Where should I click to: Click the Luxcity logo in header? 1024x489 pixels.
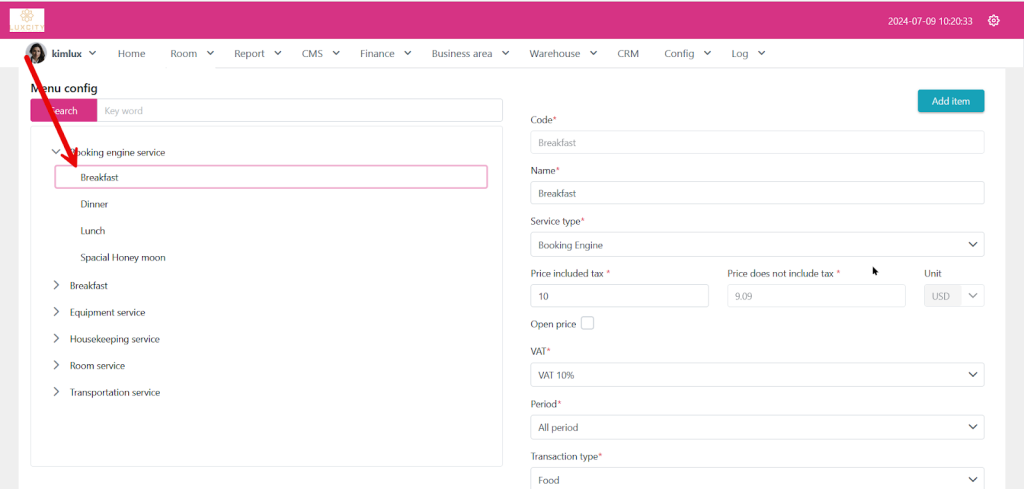point(27,20)
